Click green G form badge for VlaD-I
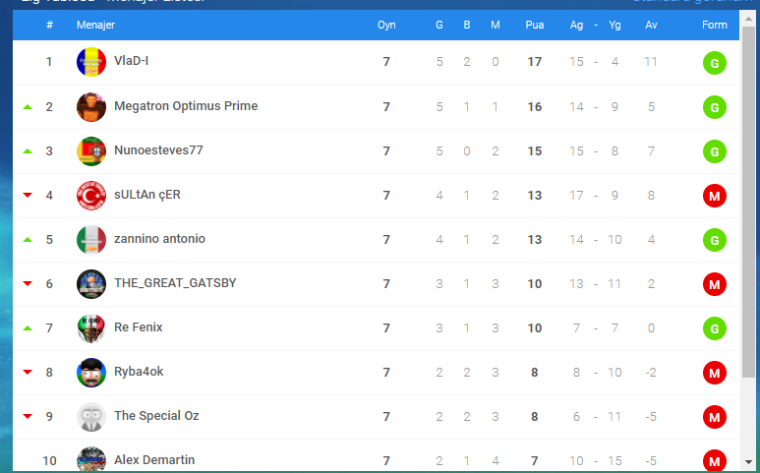 point(714,63)
